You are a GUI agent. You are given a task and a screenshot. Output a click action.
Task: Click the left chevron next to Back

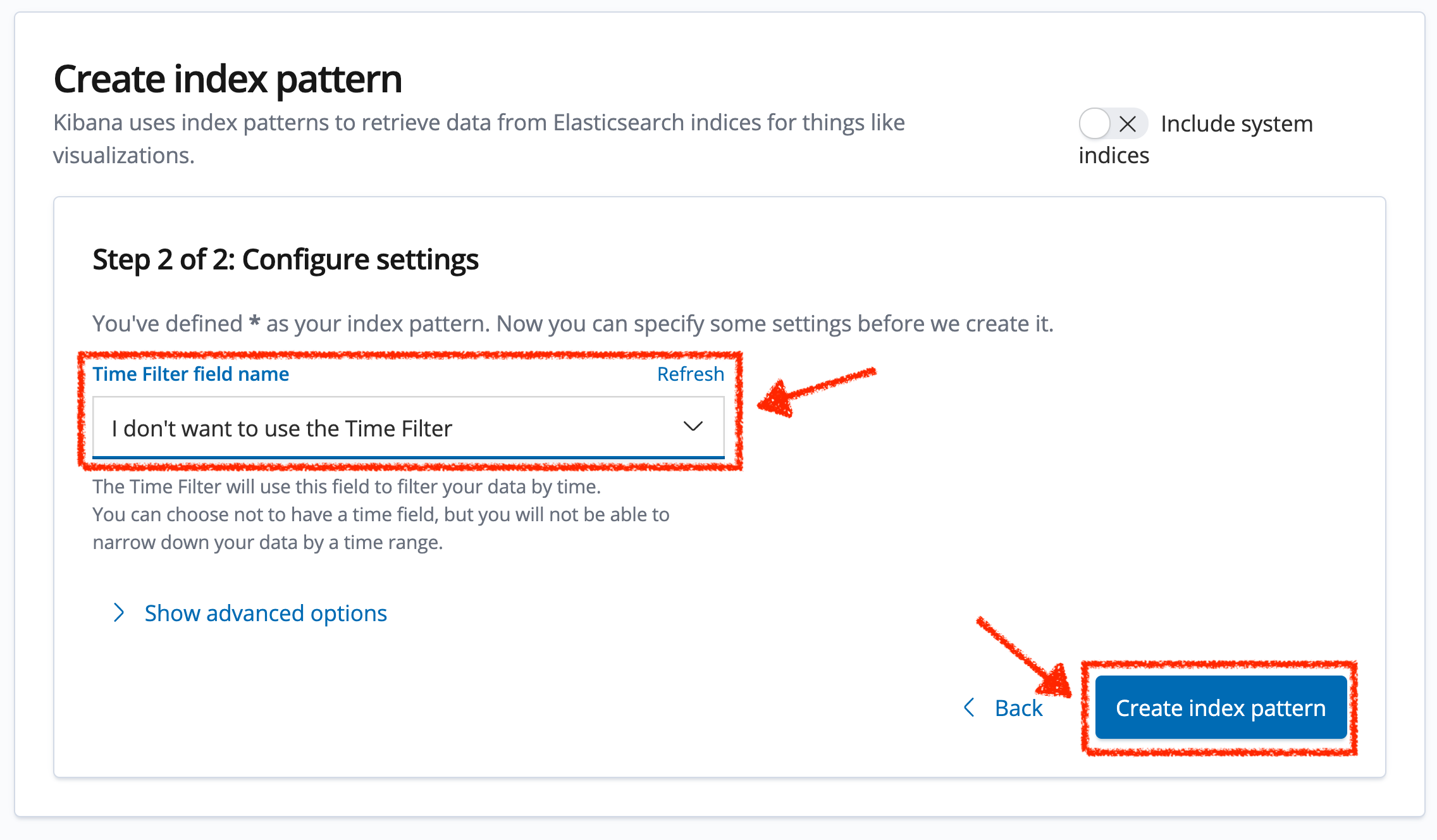point(969,708)
